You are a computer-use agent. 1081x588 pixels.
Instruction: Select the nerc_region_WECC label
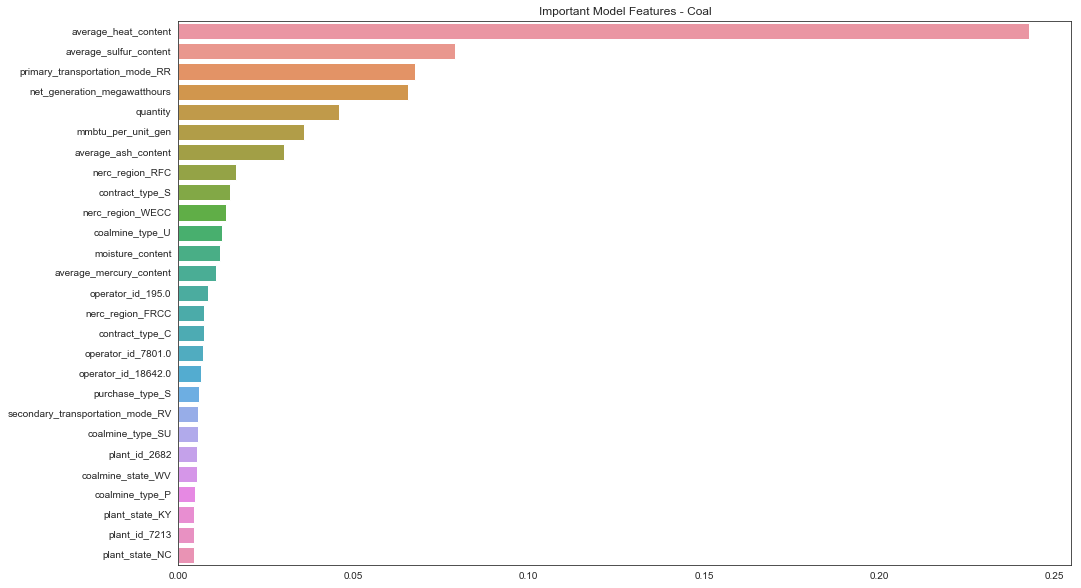(x=127, y=212)
